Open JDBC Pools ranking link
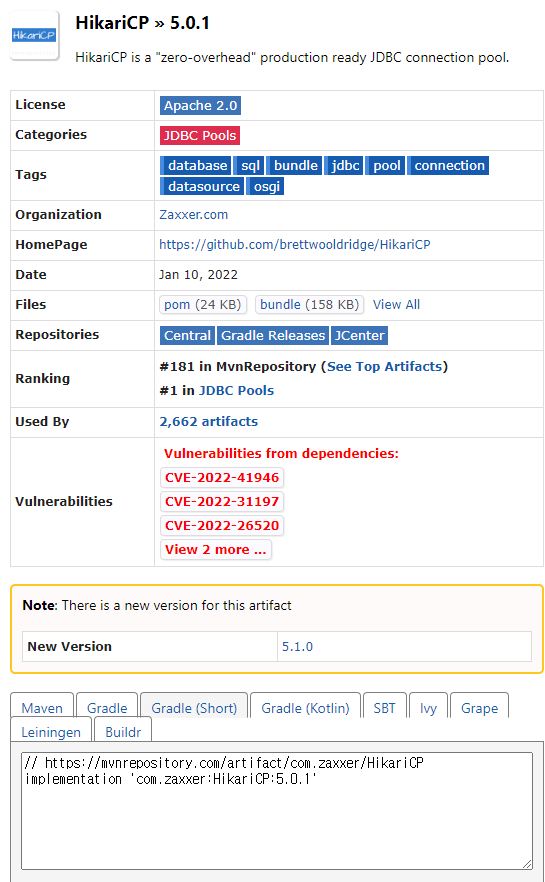The image size is (545, 882). [236, 391]
